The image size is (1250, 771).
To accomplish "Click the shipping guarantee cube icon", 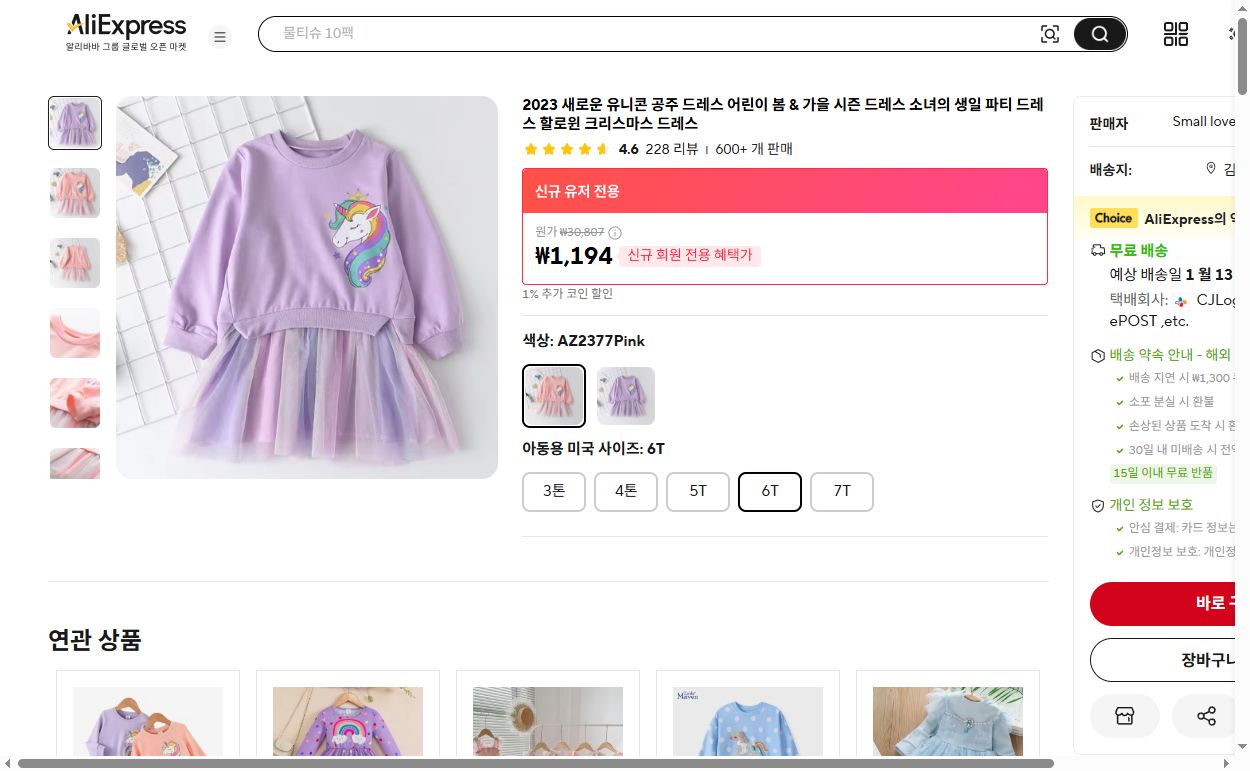I will [x=1097, y=355].
